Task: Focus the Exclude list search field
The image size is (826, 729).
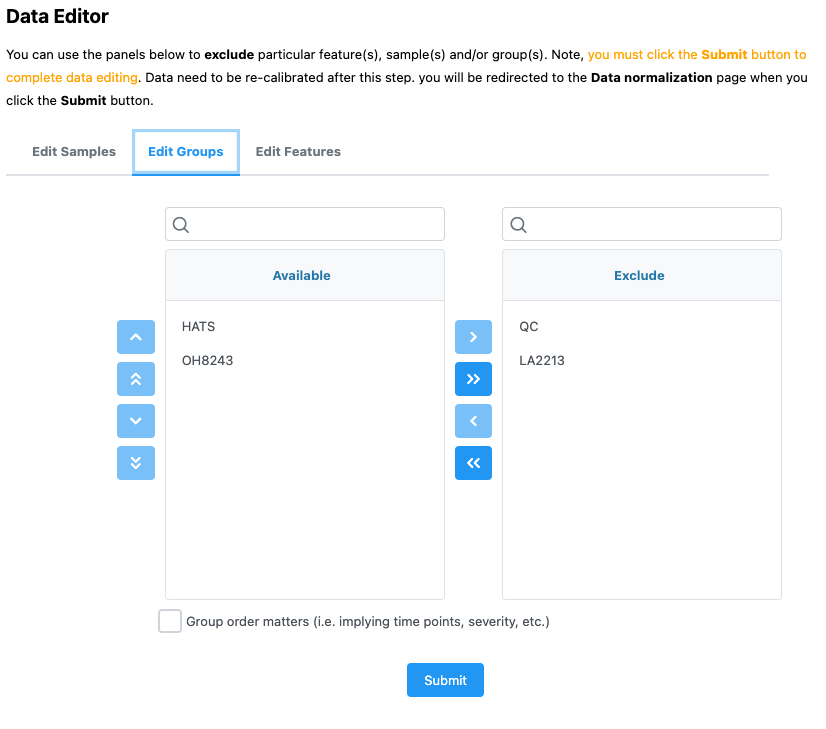Action: [642, 224]
